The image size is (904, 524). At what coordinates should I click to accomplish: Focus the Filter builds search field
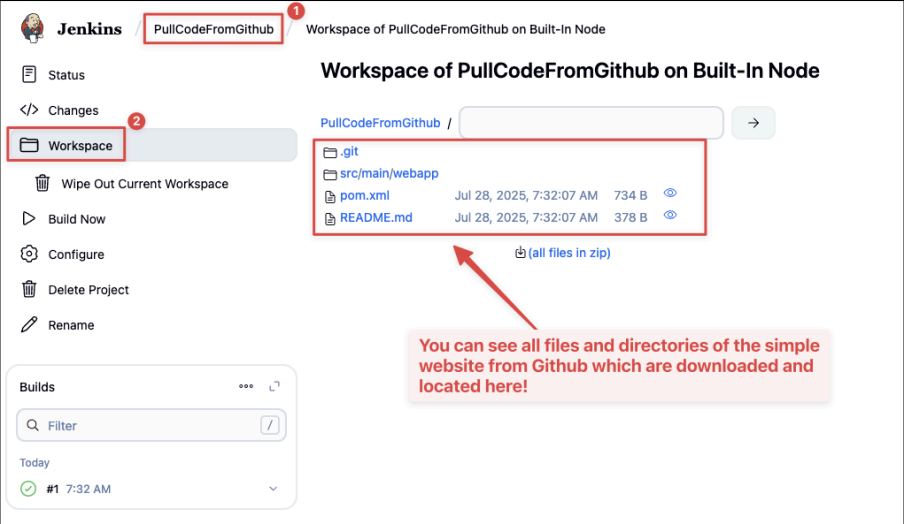tap(151, 425)
